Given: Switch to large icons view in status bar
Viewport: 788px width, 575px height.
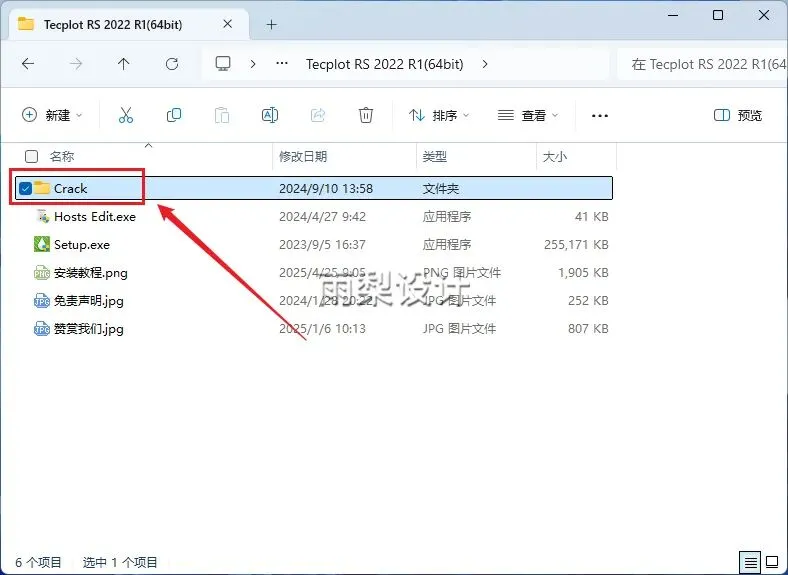Looking at the screenshot, I should [772, 562].
